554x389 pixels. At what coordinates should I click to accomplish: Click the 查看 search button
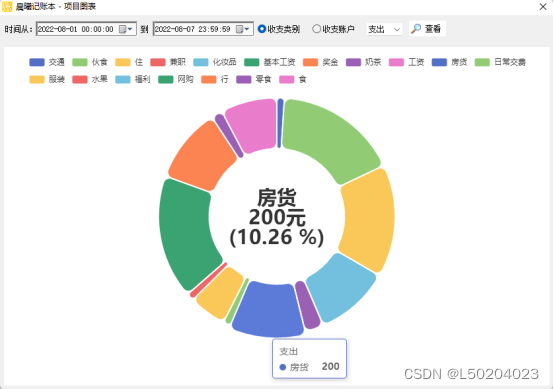point(427,29)
